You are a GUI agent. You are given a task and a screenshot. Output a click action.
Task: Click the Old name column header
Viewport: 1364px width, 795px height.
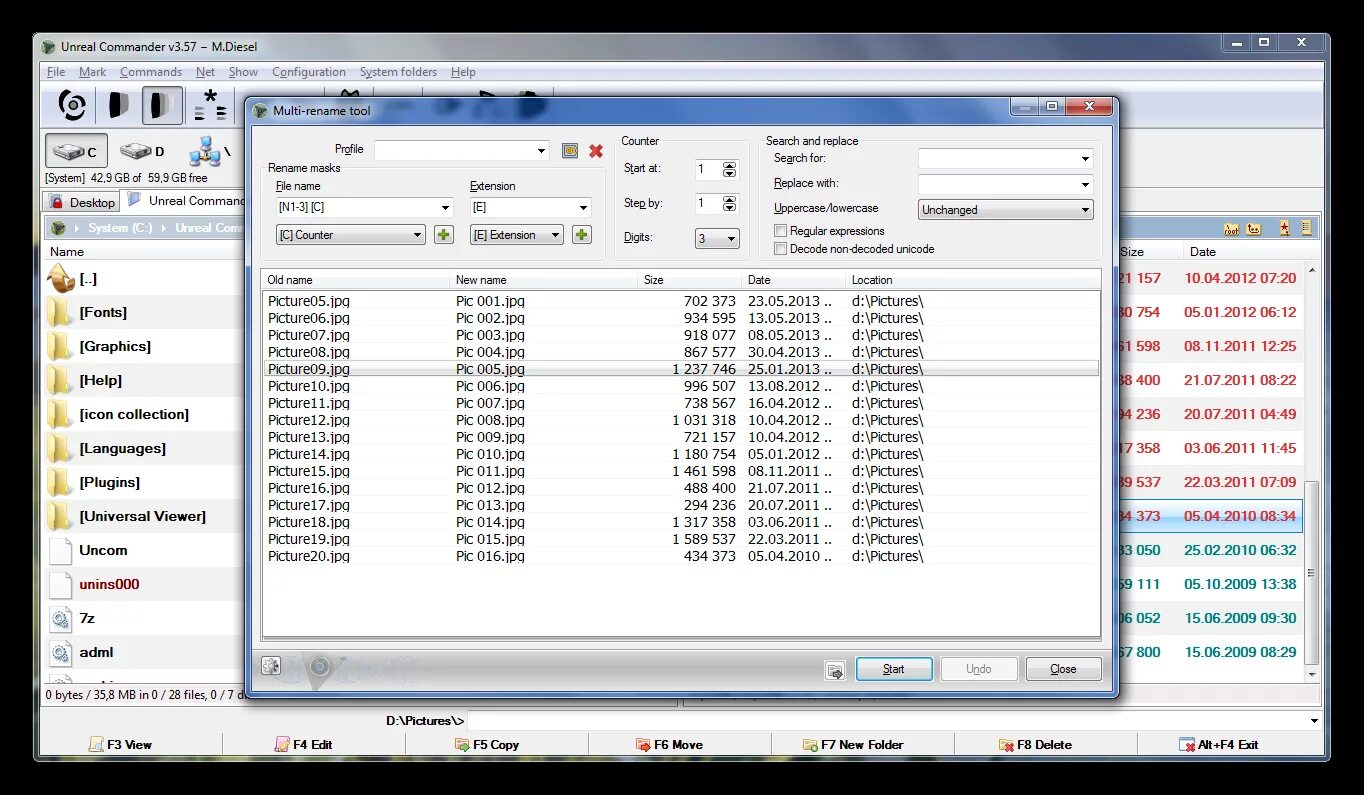coord(355,280)
